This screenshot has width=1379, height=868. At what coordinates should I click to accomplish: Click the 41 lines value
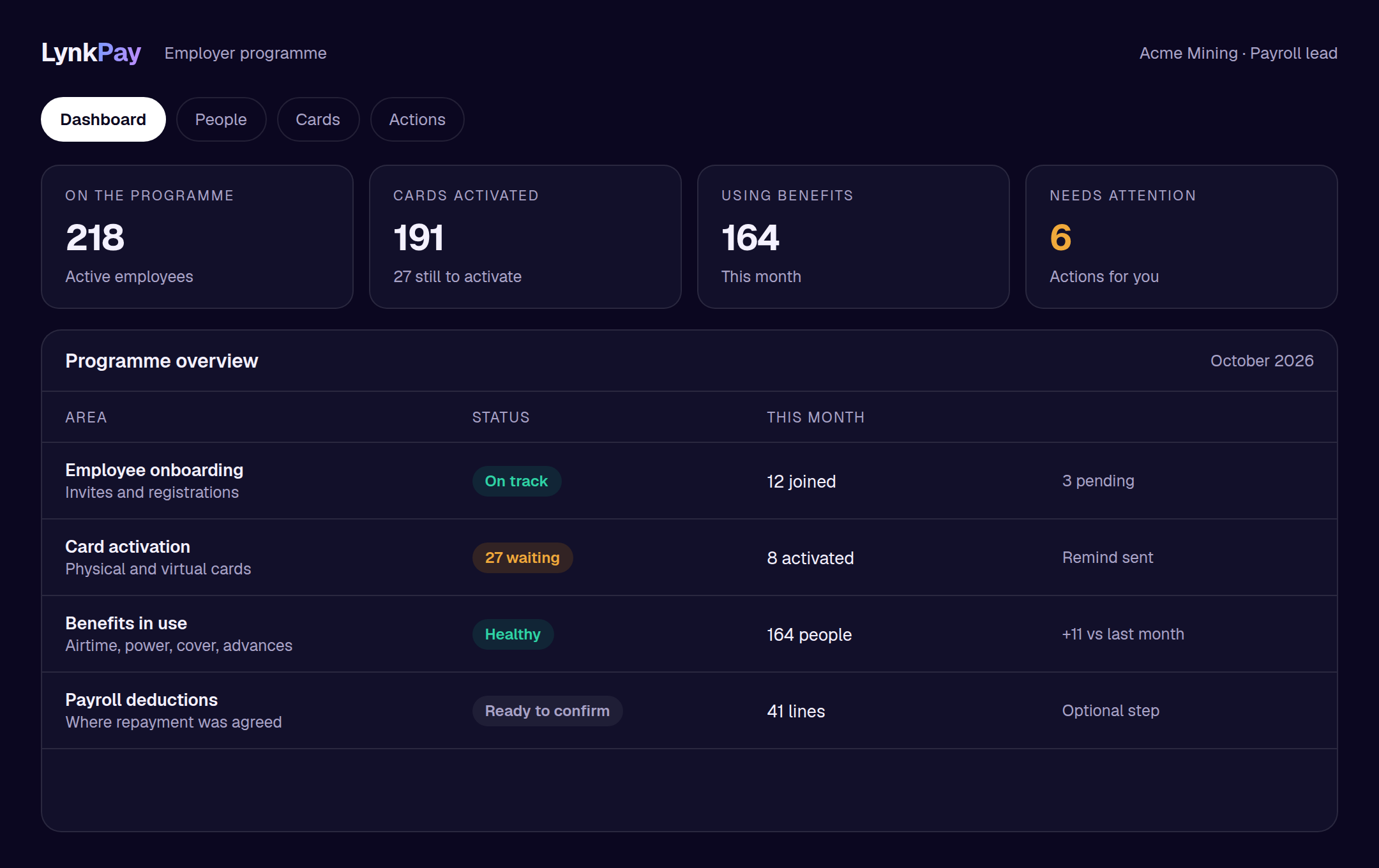[795, 711]
